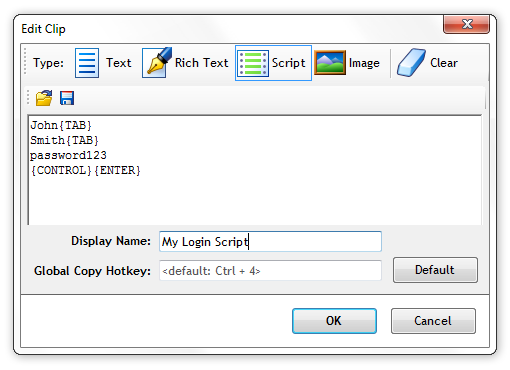This screenshot has height=370, width=510.
Task: Select the Rich Text clip type
Action: (x=185, y=63)
